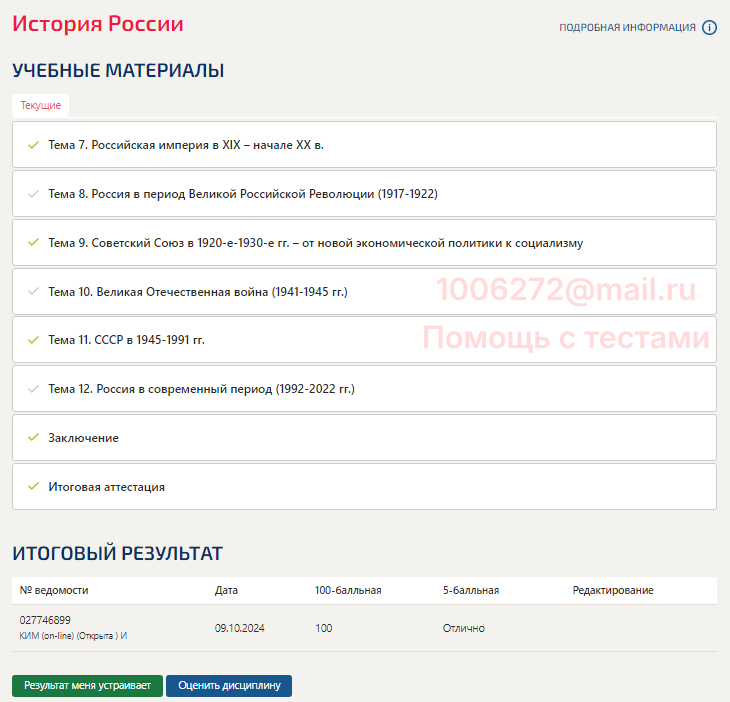Click the green checkmark icon for Тема 9
The height and width of the screenshot is (702, 730).
pos(33,243)
